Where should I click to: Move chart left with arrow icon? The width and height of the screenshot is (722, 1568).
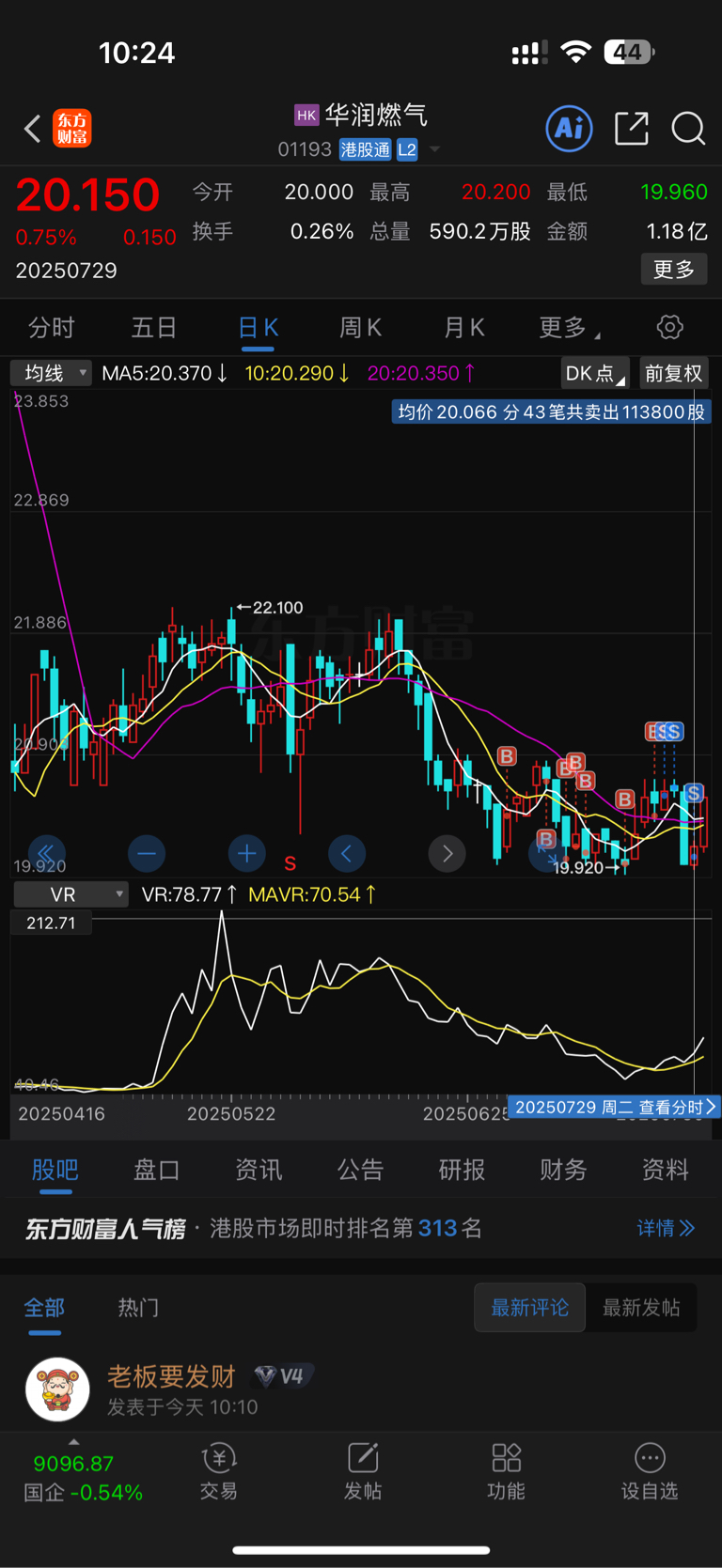pos(347,853)
